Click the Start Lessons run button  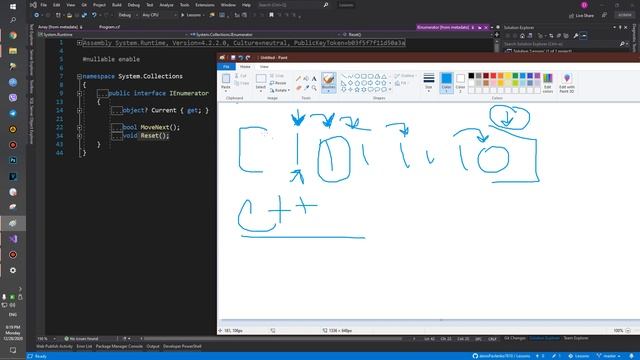tap(192, 15)
